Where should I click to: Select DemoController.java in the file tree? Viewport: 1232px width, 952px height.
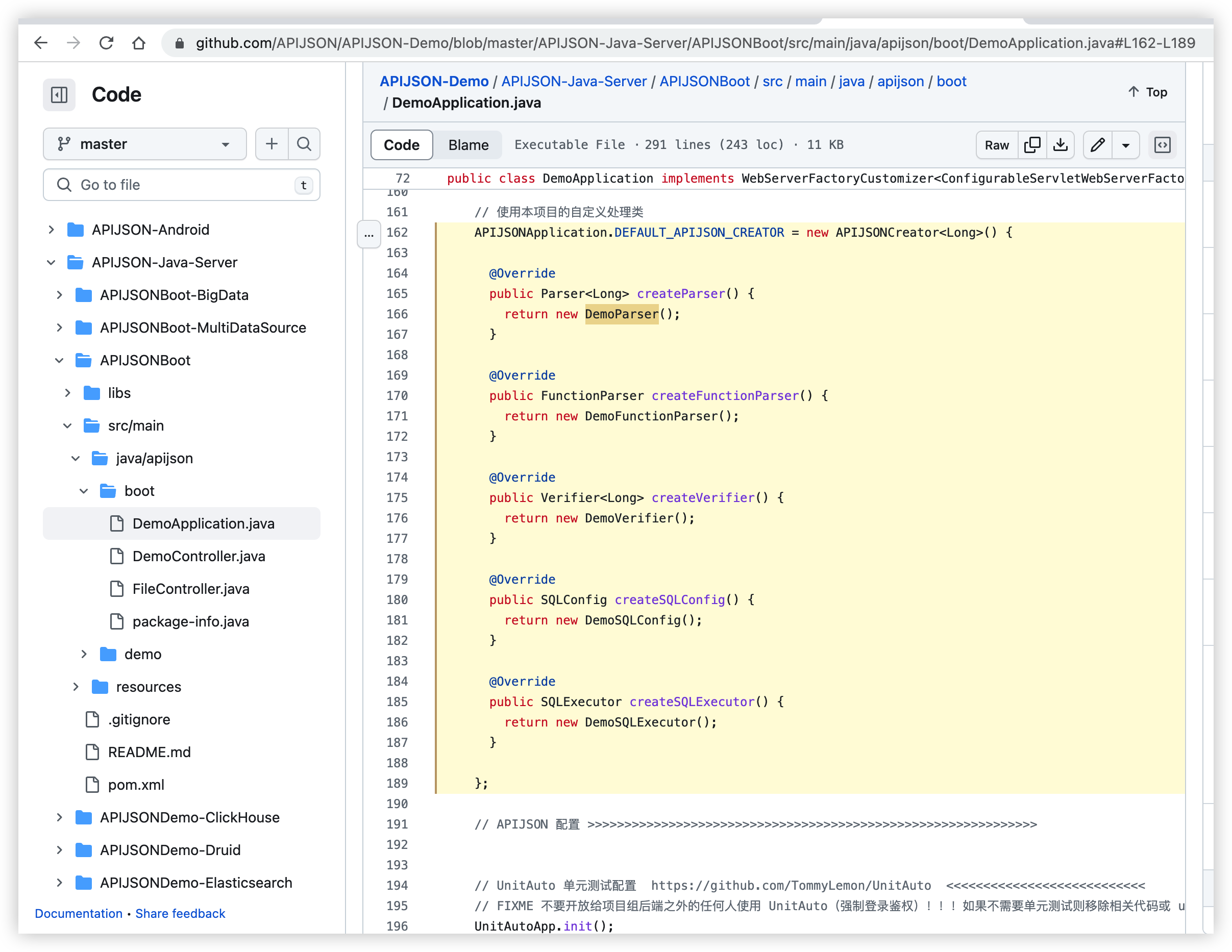pos(199,556)
